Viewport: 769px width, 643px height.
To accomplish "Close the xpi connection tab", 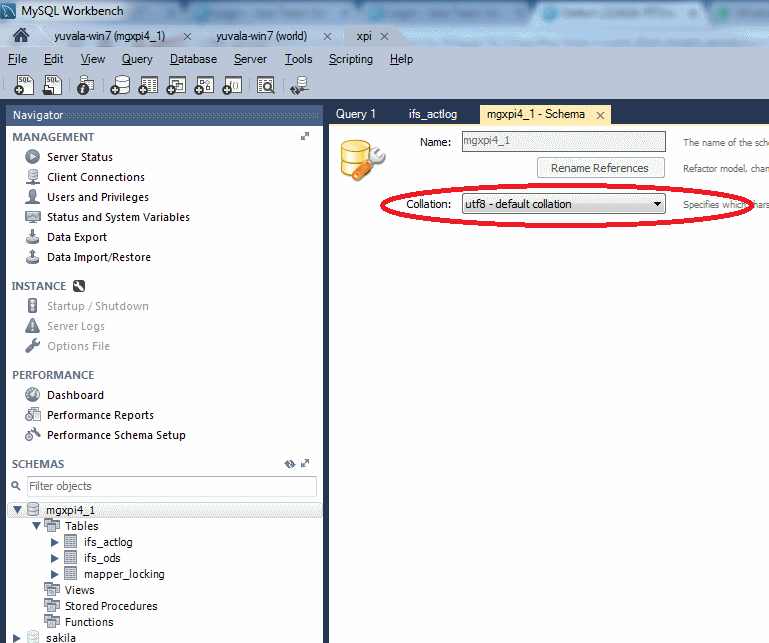I will tap(384, 37).
